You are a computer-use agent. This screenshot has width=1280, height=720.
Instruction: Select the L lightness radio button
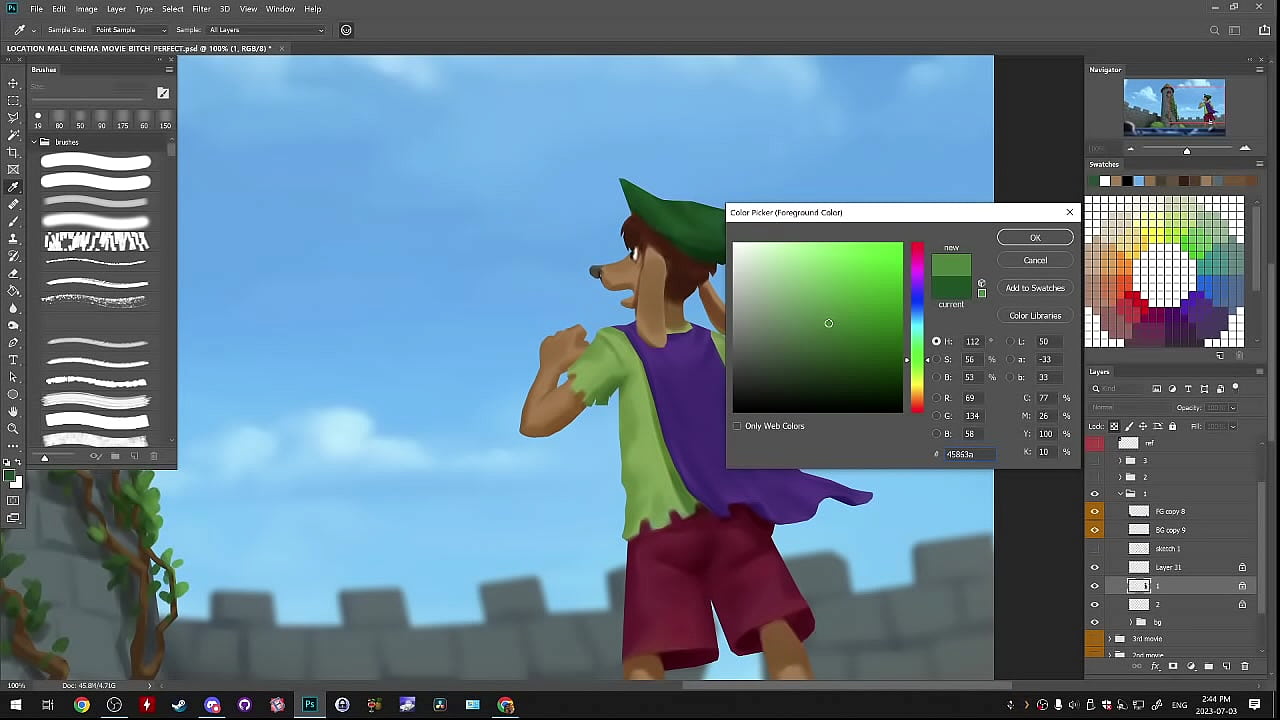coord(1011,341)
